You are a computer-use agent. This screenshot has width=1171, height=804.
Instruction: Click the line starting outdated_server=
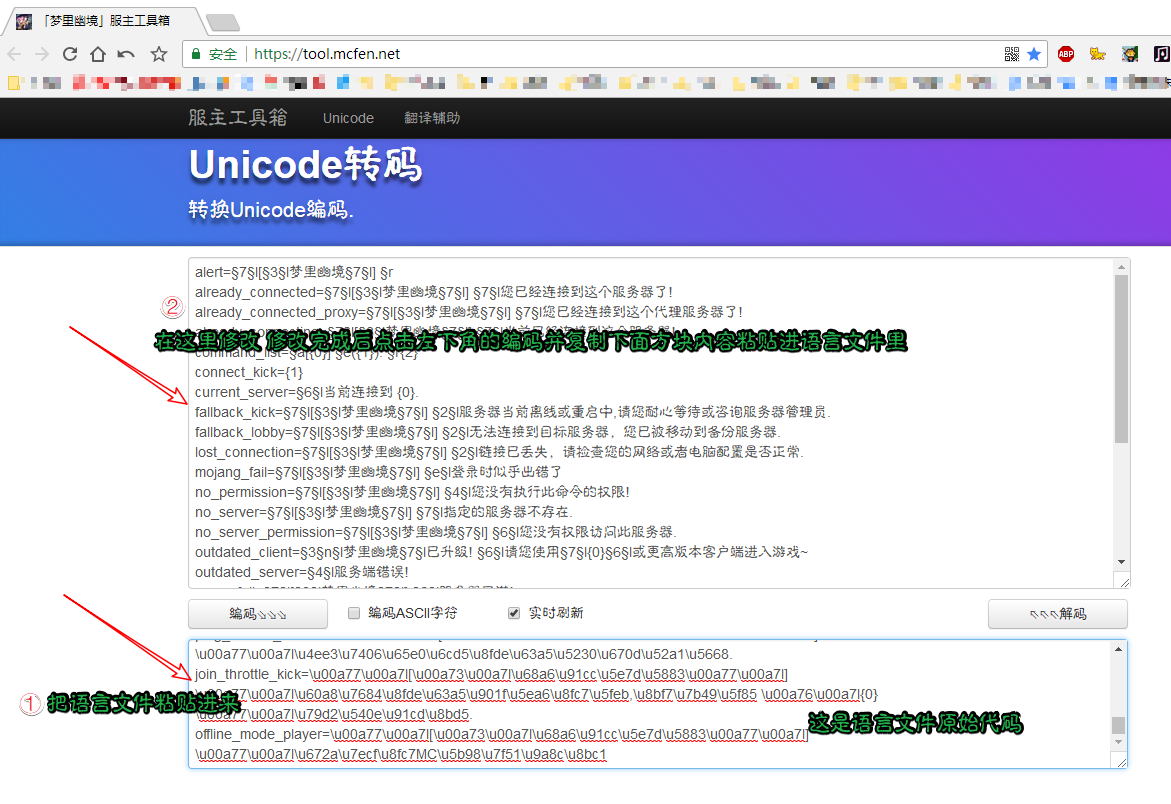click(302, 572)
